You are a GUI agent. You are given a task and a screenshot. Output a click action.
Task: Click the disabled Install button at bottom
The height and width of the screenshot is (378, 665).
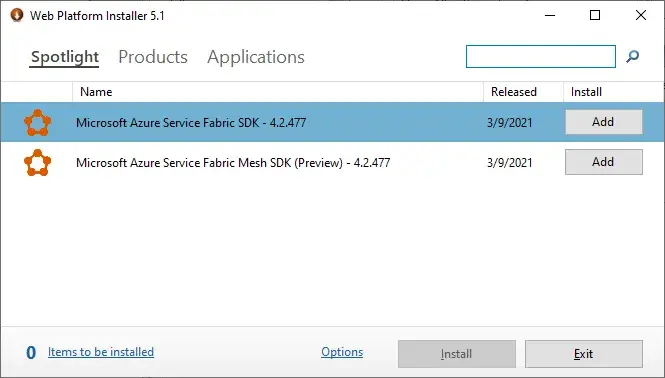pos(457,354)
